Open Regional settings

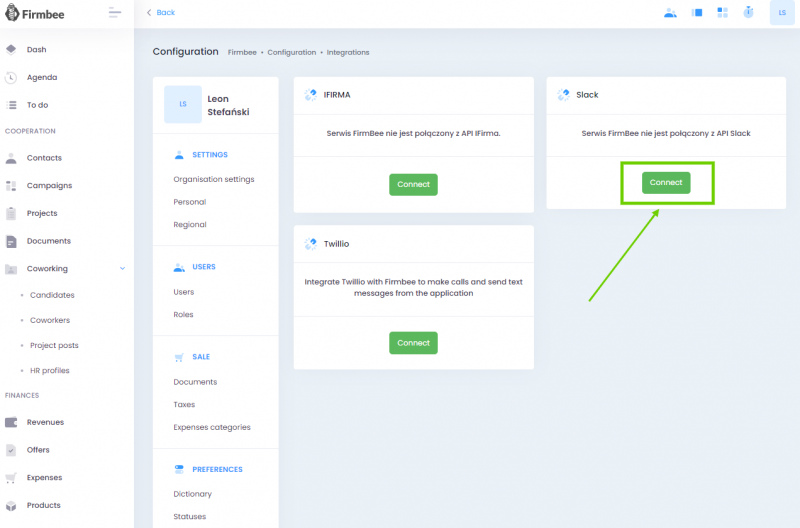point(190,224)
